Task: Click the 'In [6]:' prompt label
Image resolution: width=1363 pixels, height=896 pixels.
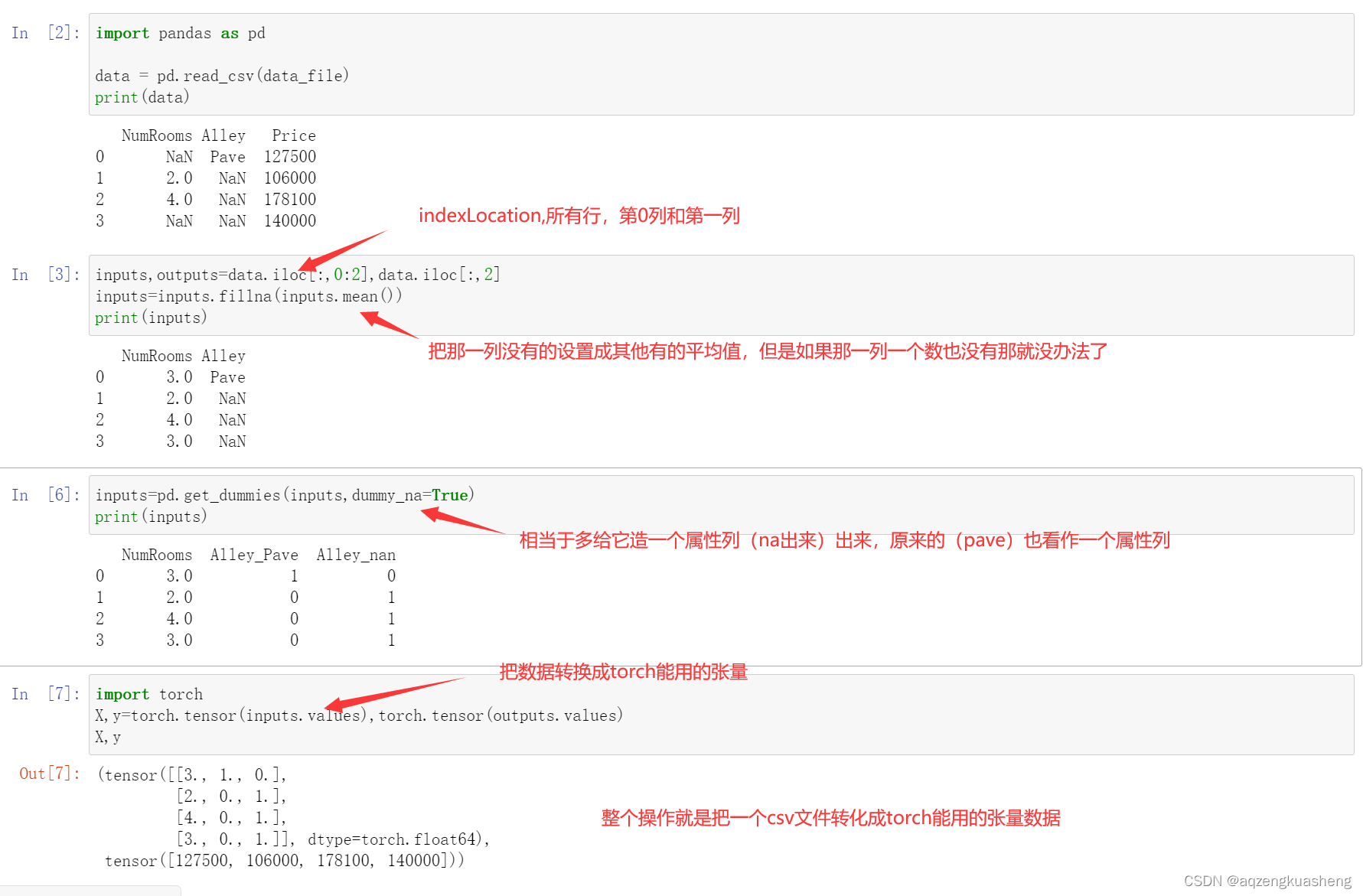Action: (46, 495)
